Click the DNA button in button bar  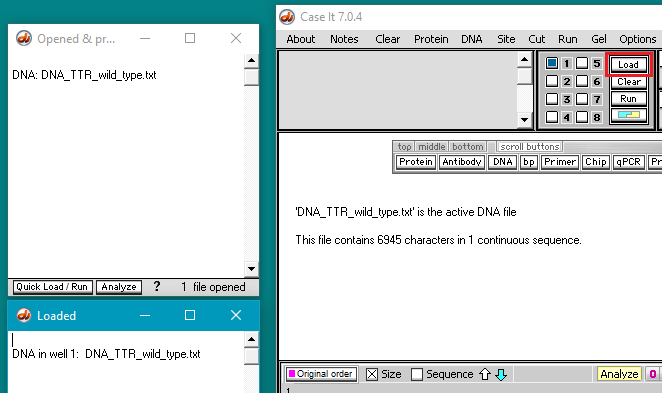click(502, 162)
